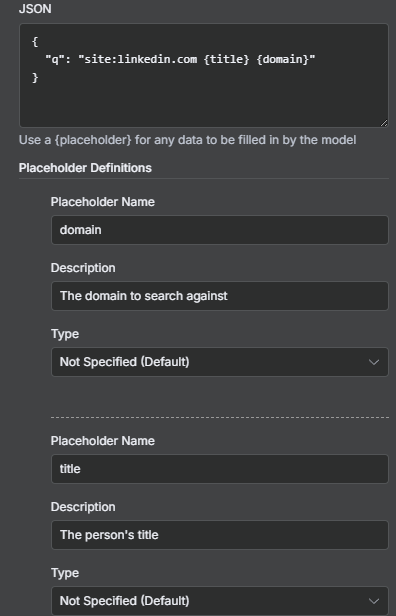396x616 pixels.
Task: Click the chevron arrow on title's Type dropdown
Action: (374, 601)
